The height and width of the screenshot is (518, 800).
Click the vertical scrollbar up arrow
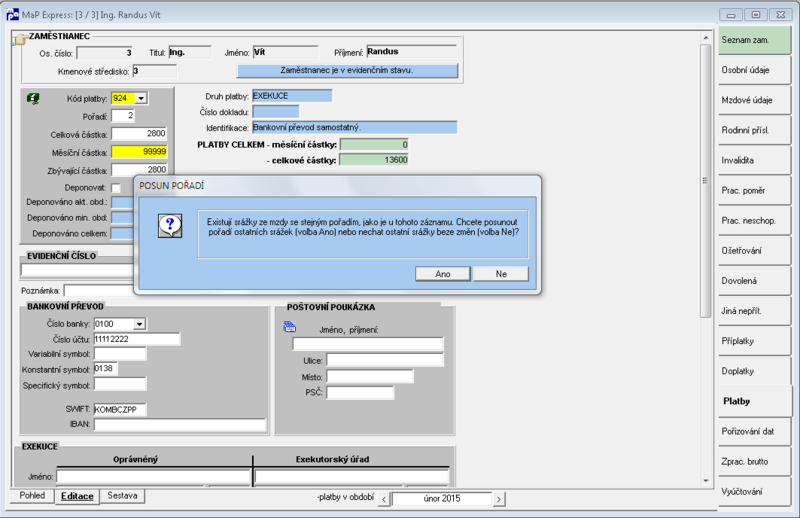tap(706, 38)
